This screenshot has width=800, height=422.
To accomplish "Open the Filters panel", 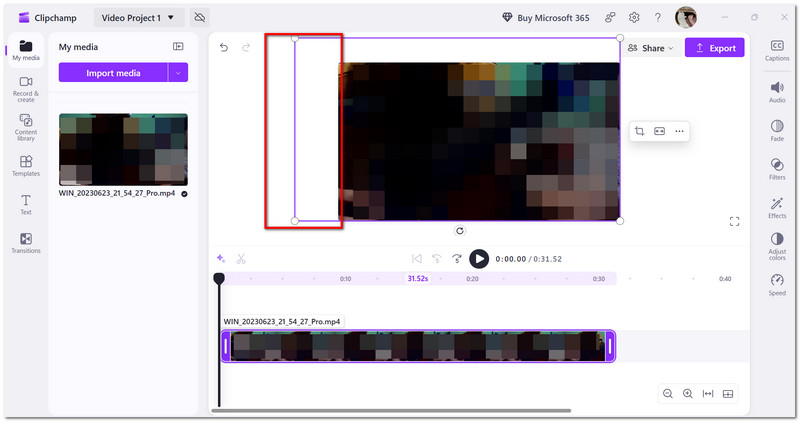I will point(777,169).
